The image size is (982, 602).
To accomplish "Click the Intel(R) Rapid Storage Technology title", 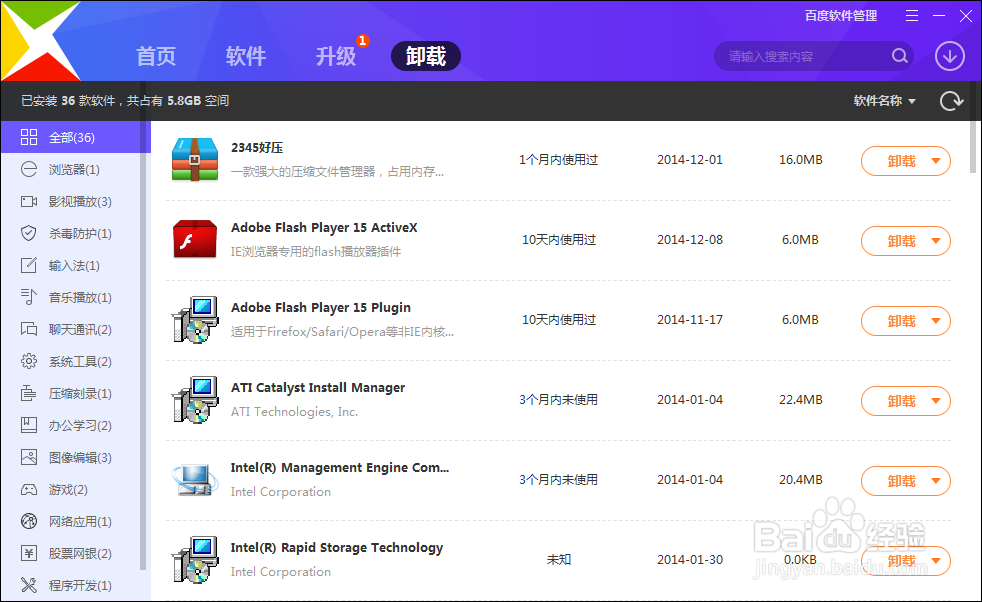I will click(336, 548).
